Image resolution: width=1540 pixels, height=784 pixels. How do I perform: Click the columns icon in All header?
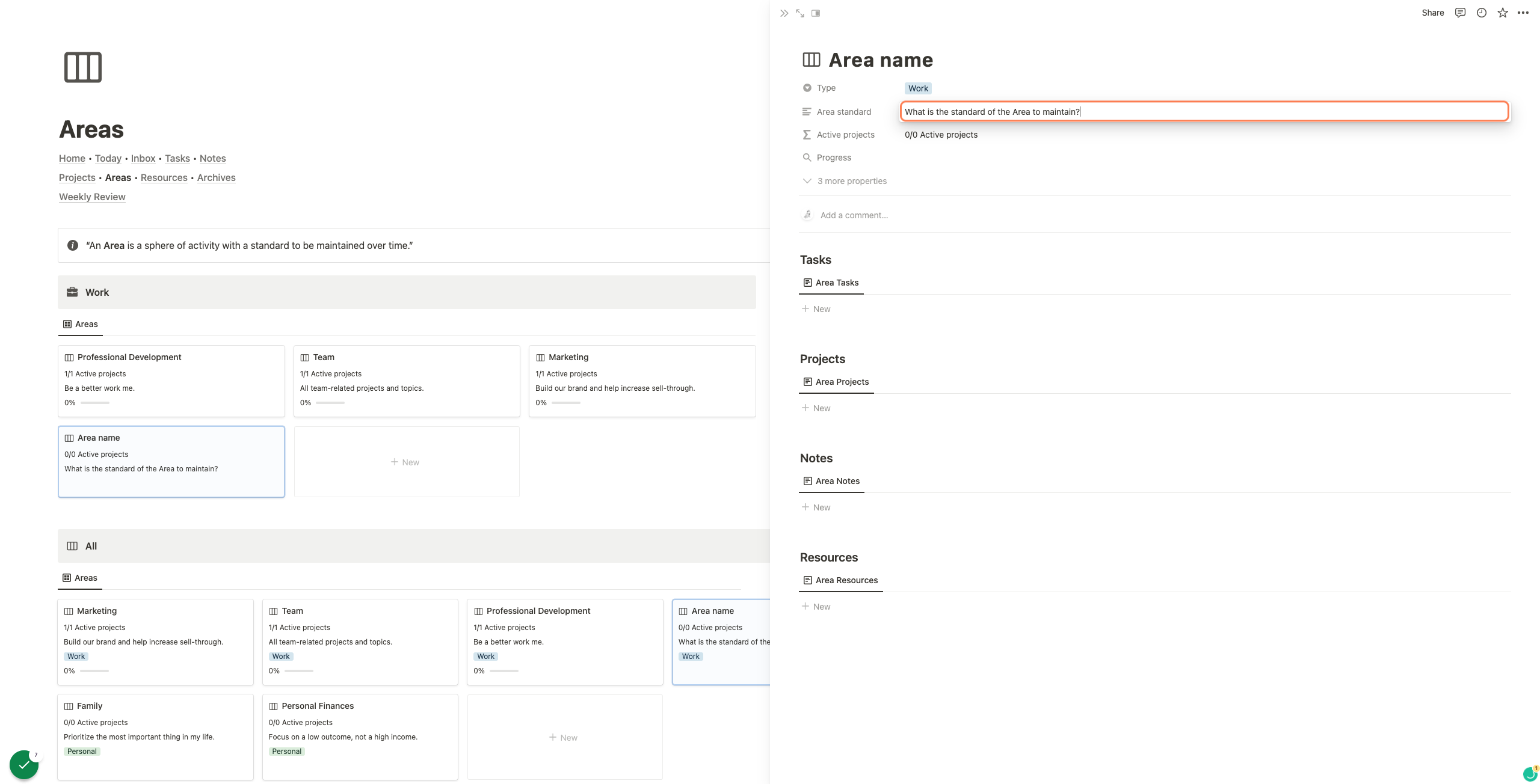pos(72,546)
